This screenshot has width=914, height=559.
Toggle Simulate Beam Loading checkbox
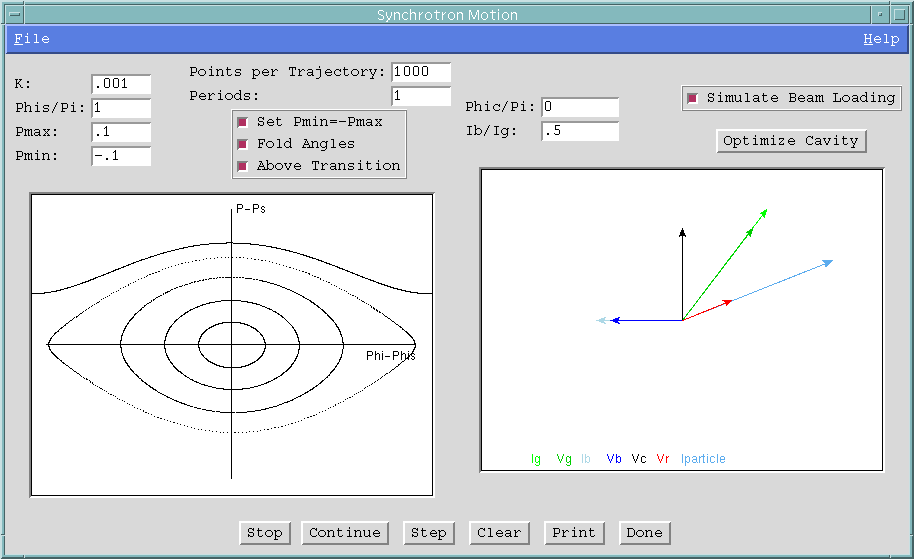692,98
